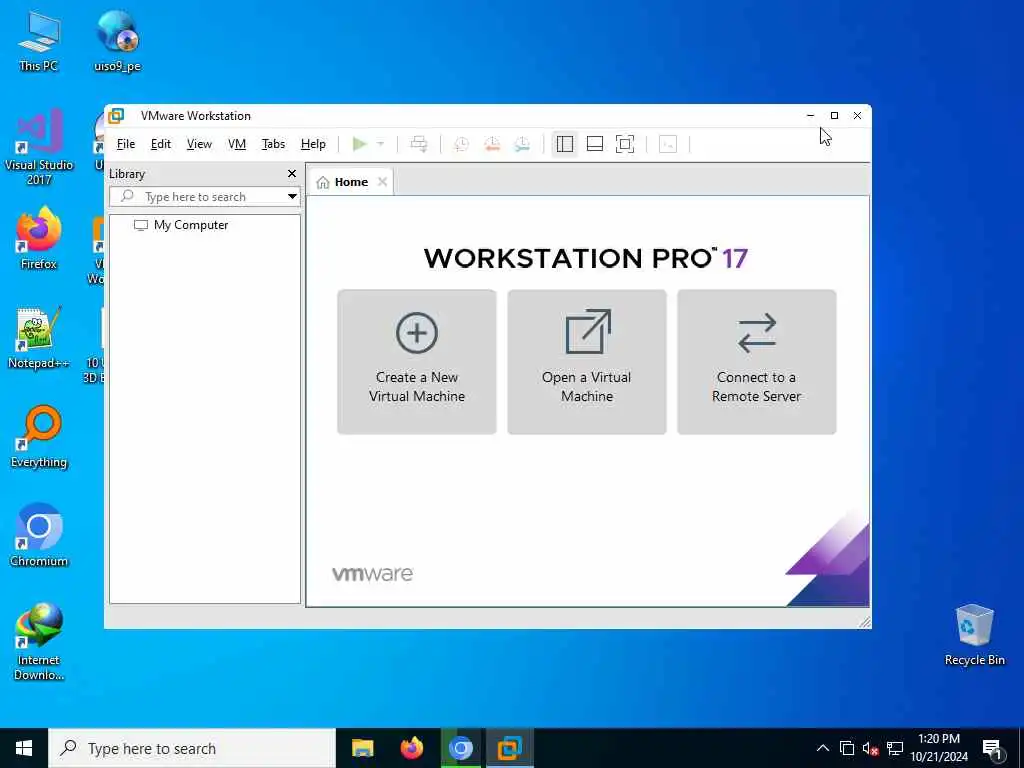This screenshot has width=1024, height=768.
Task: Click VMware Workstation taskbar button
Action: click(509, 748)
